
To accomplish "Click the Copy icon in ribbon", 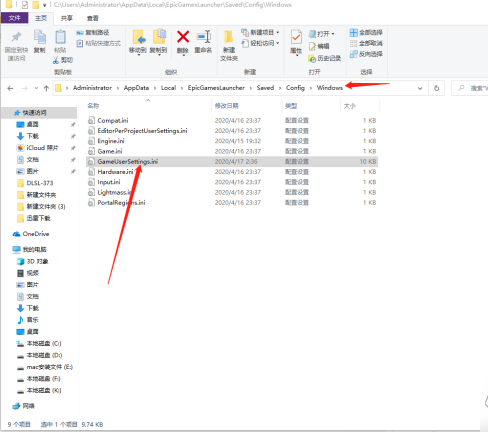I will click(40, 37).
